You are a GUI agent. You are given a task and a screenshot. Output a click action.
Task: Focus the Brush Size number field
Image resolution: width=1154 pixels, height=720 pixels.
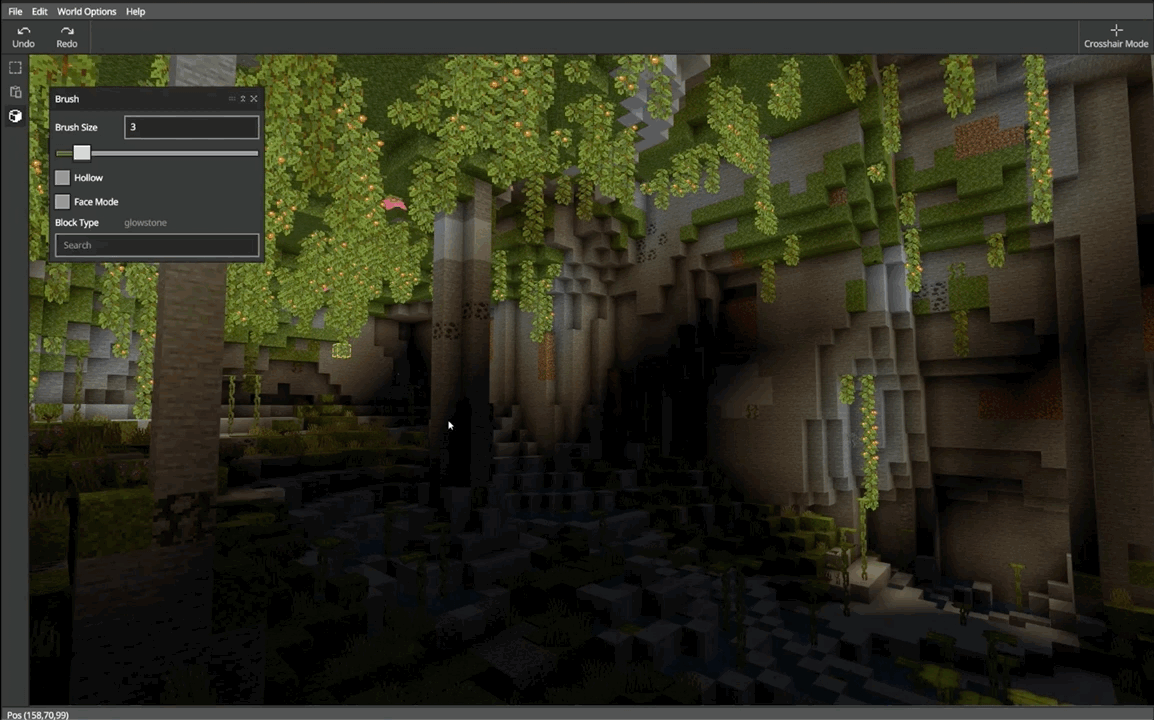tap(191, 127)
